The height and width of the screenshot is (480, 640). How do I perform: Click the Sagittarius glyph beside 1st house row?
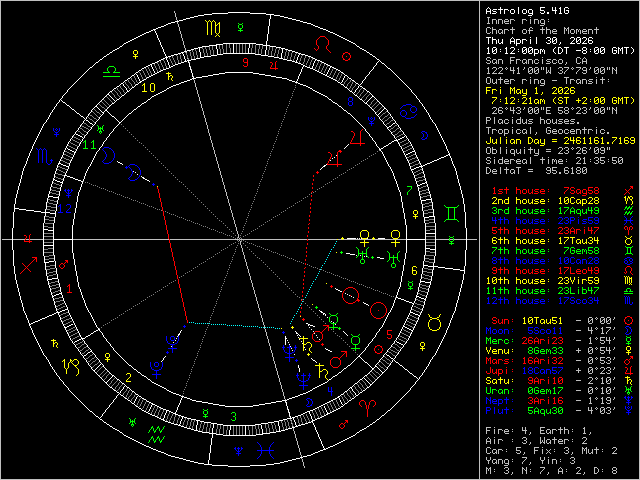tap(629, 191)
